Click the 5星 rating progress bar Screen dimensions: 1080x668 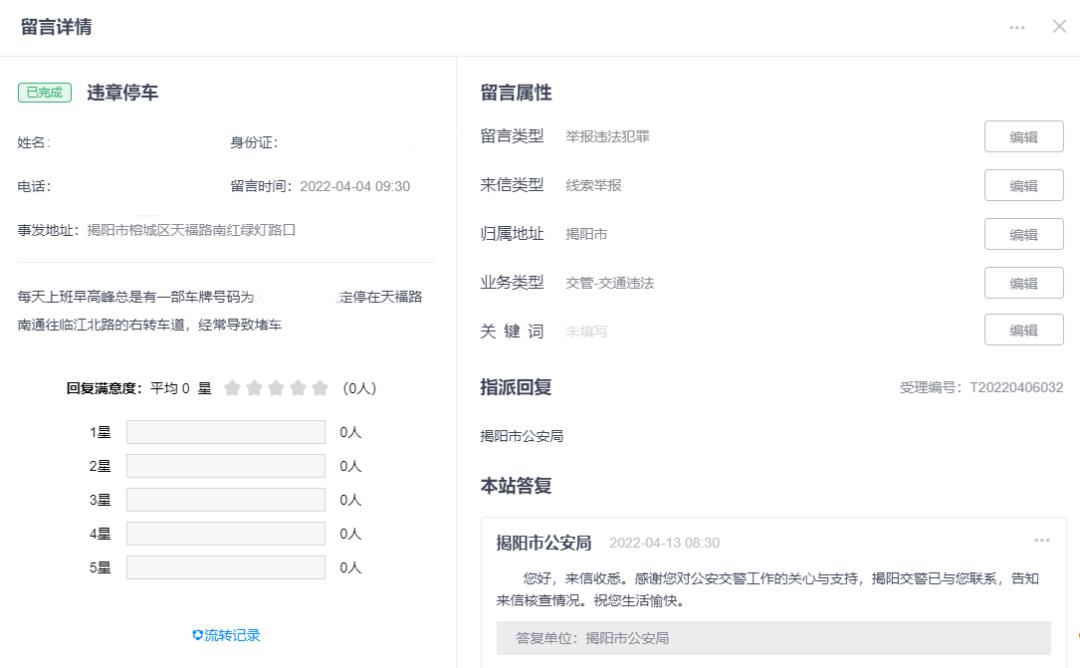(225, 566)
